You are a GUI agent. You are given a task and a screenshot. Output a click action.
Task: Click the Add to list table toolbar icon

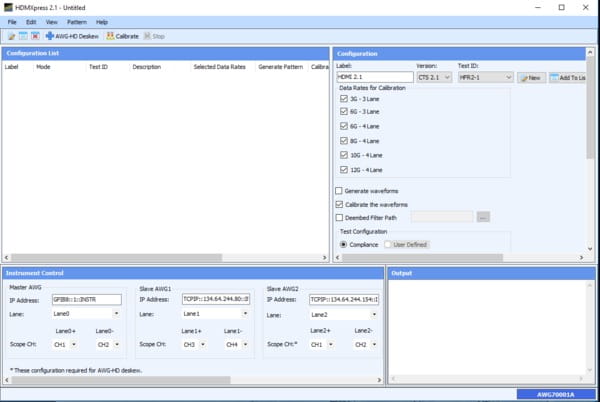click(x=23, y=36)
